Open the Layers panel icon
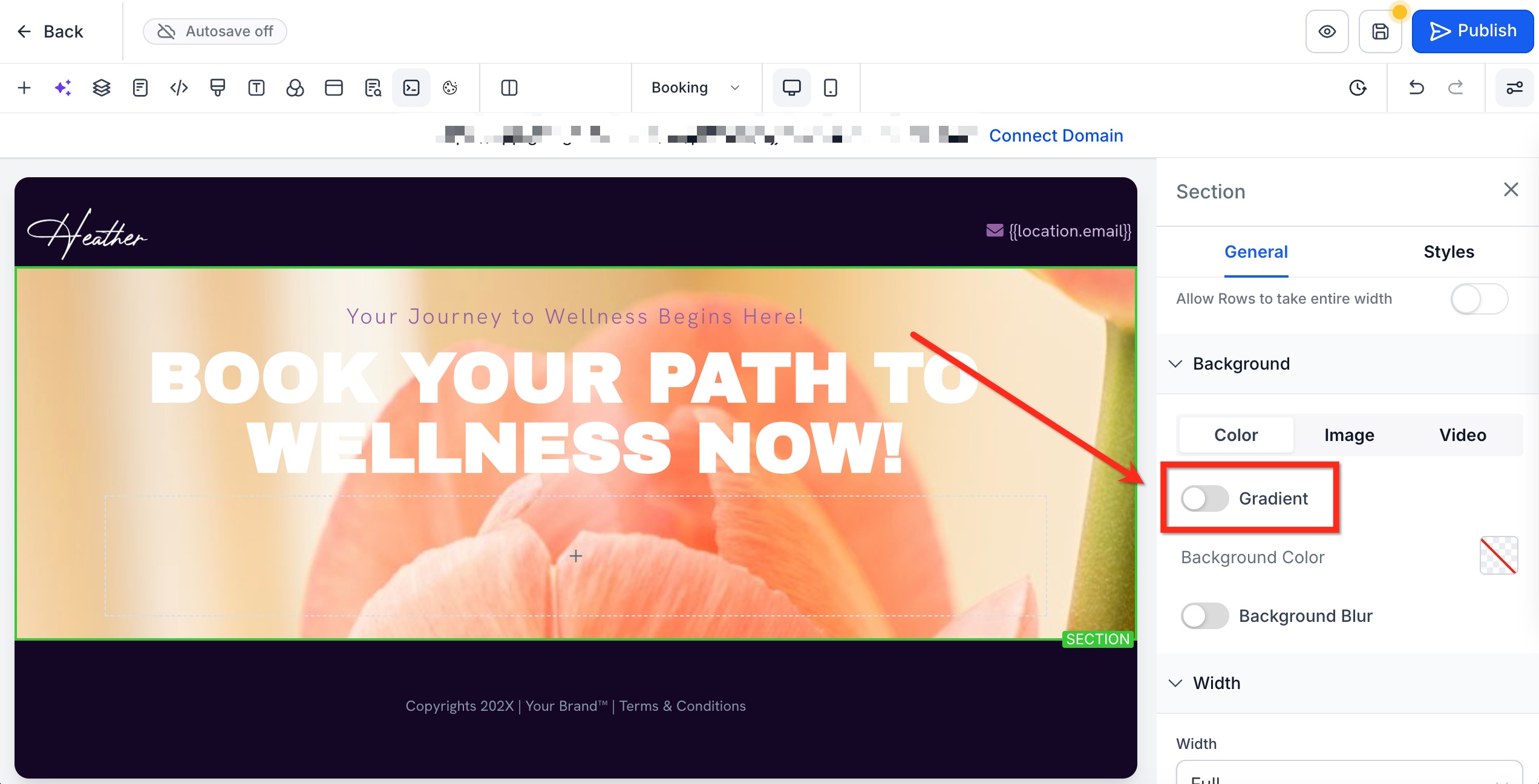 pyautogui.click(x=102, y=88)
